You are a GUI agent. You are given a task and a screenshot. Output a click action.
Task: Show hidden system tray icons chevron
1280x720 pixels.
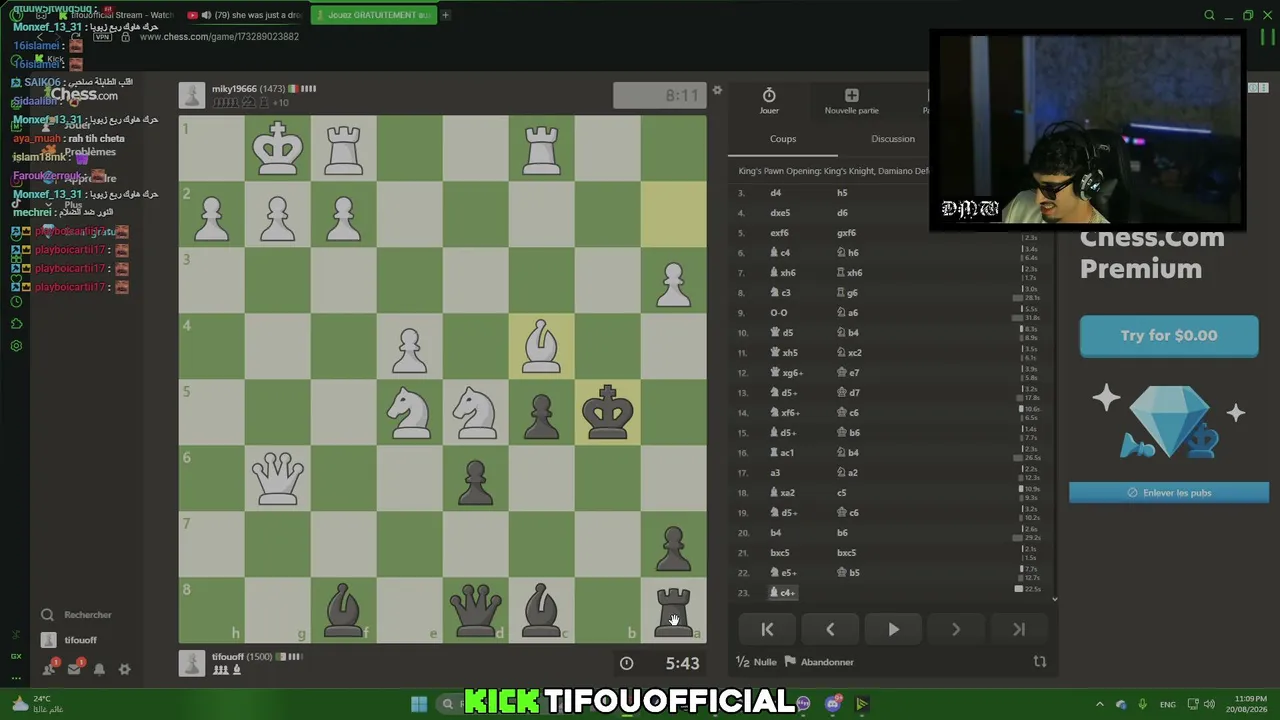coord(1099,704)
